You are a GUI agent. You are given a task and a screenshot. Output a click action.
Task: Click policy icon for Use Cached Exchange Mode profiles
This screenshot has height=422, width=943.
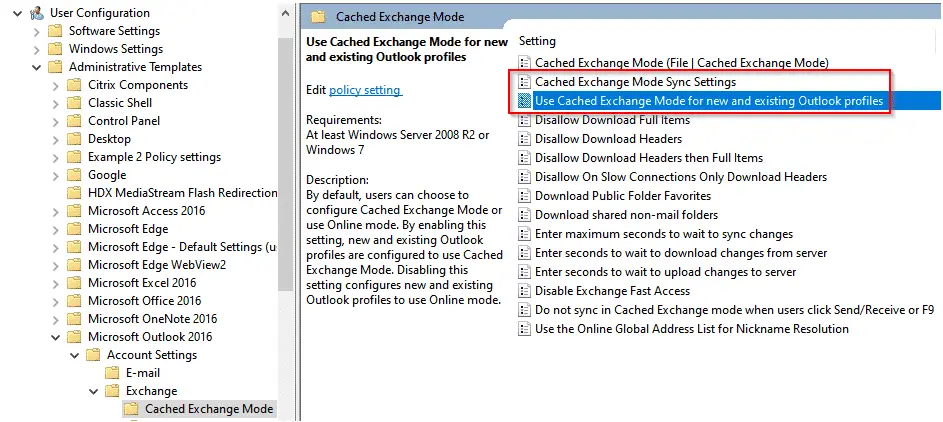click(525, 100)
